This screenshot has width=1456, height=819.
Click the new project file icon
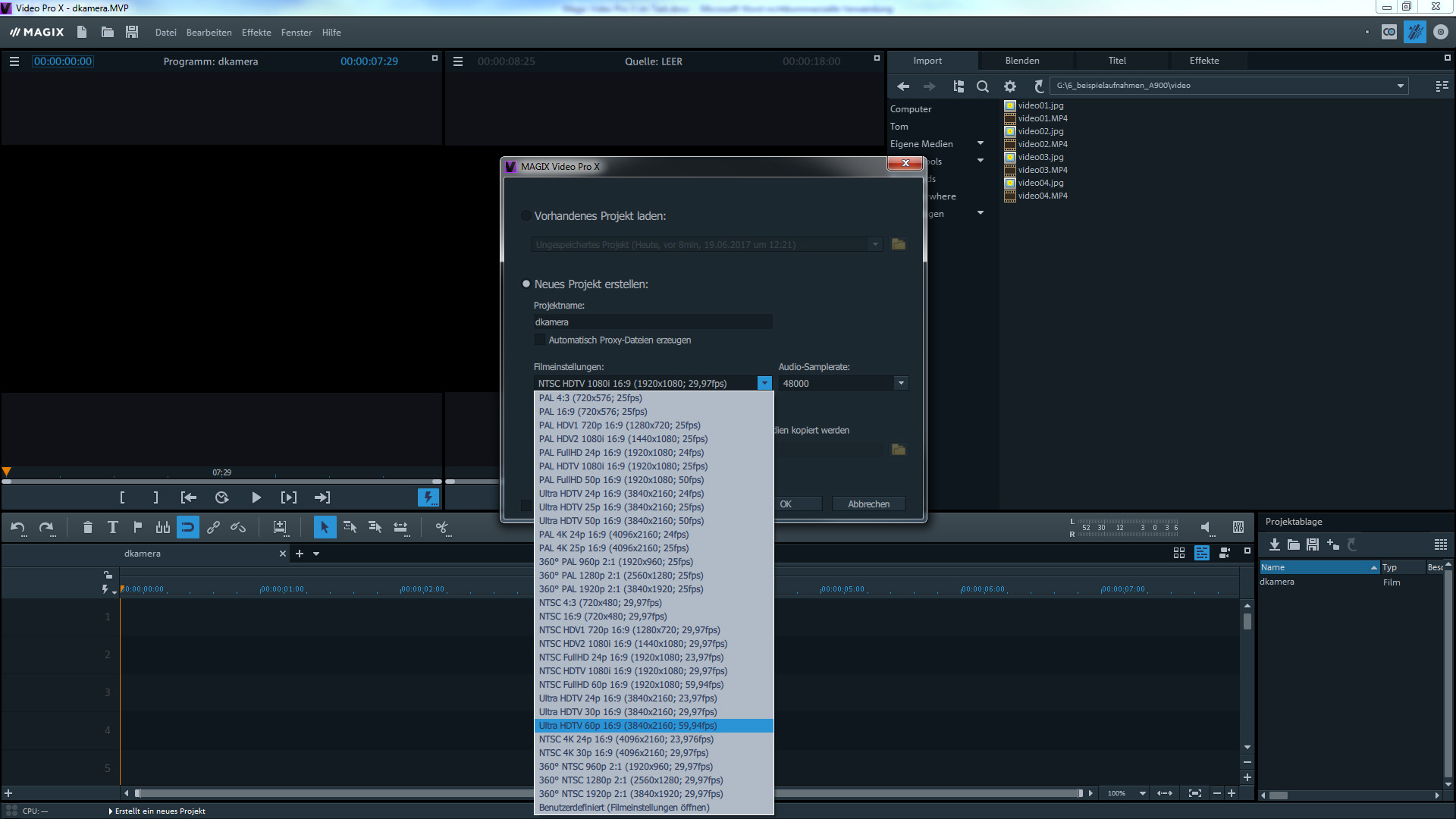point(82,32)
